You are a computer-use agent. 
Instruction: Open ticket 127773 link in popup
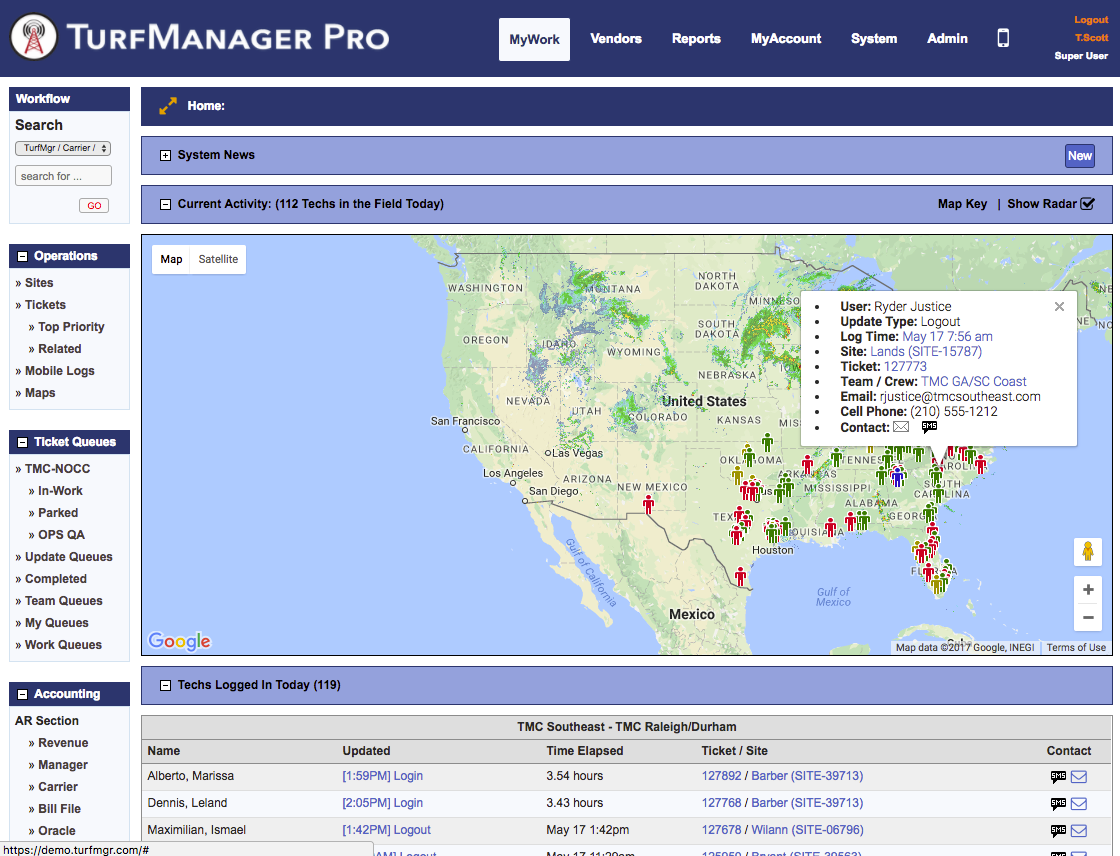[905, 367]
